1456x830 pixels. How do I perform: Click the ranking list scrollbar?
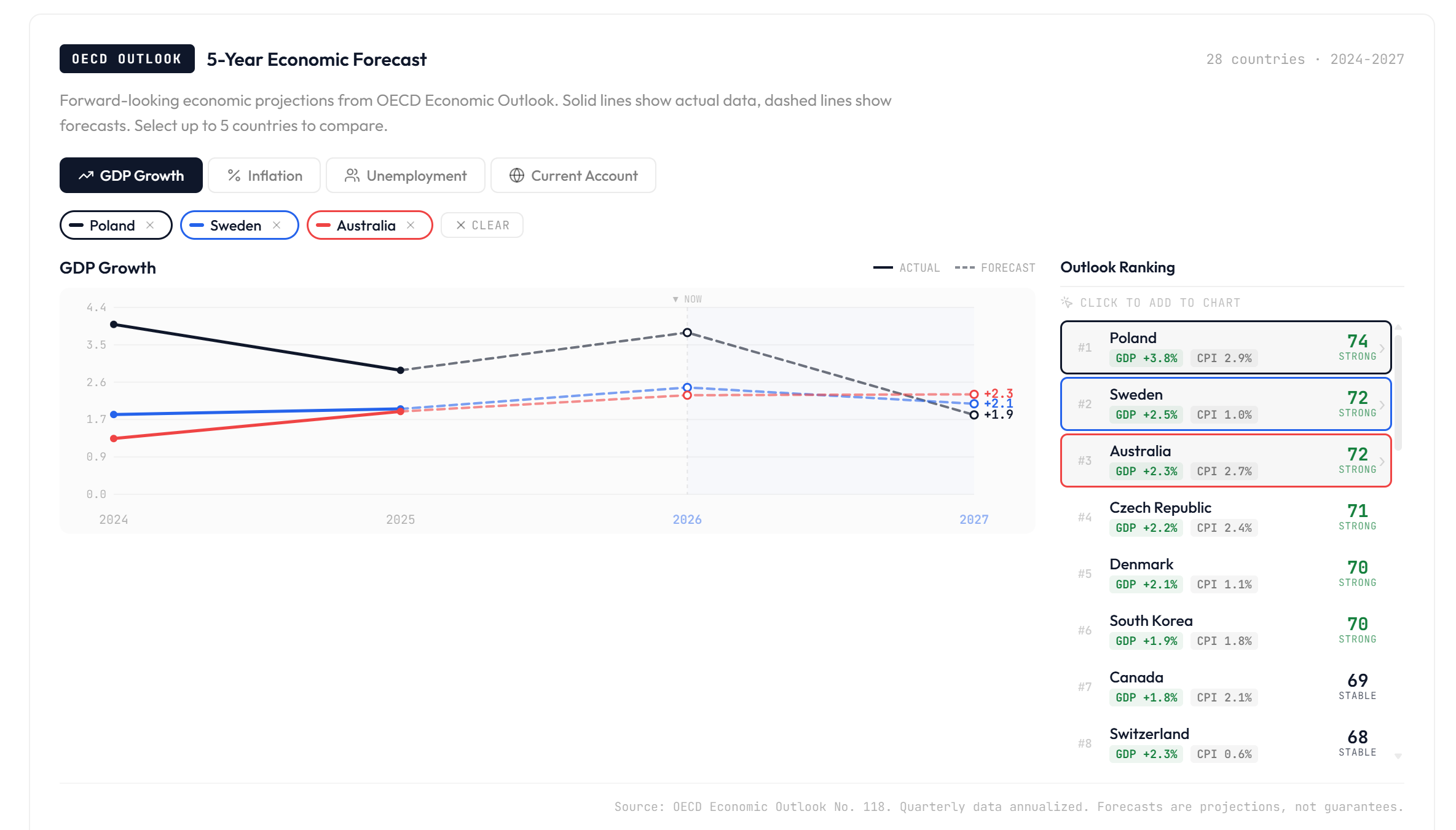(x=1398, y=393)
